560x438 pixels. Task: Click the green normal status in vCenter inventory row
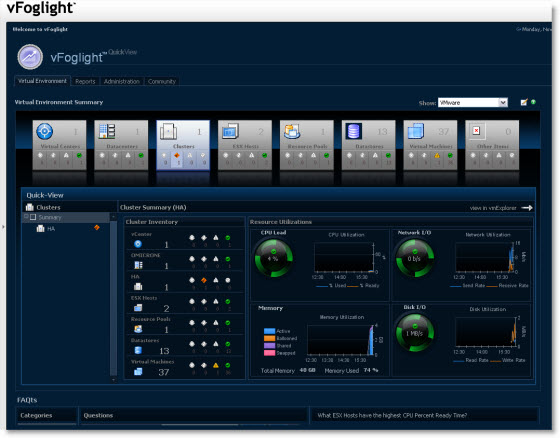coord(228,238)
